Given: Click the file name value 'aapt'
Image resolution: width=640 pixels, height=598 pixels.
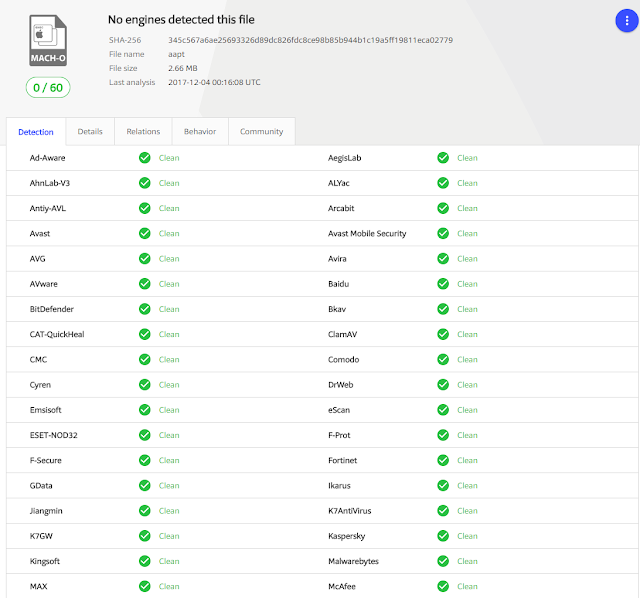Looking at the screenshot, I should [x=176, y=54].
